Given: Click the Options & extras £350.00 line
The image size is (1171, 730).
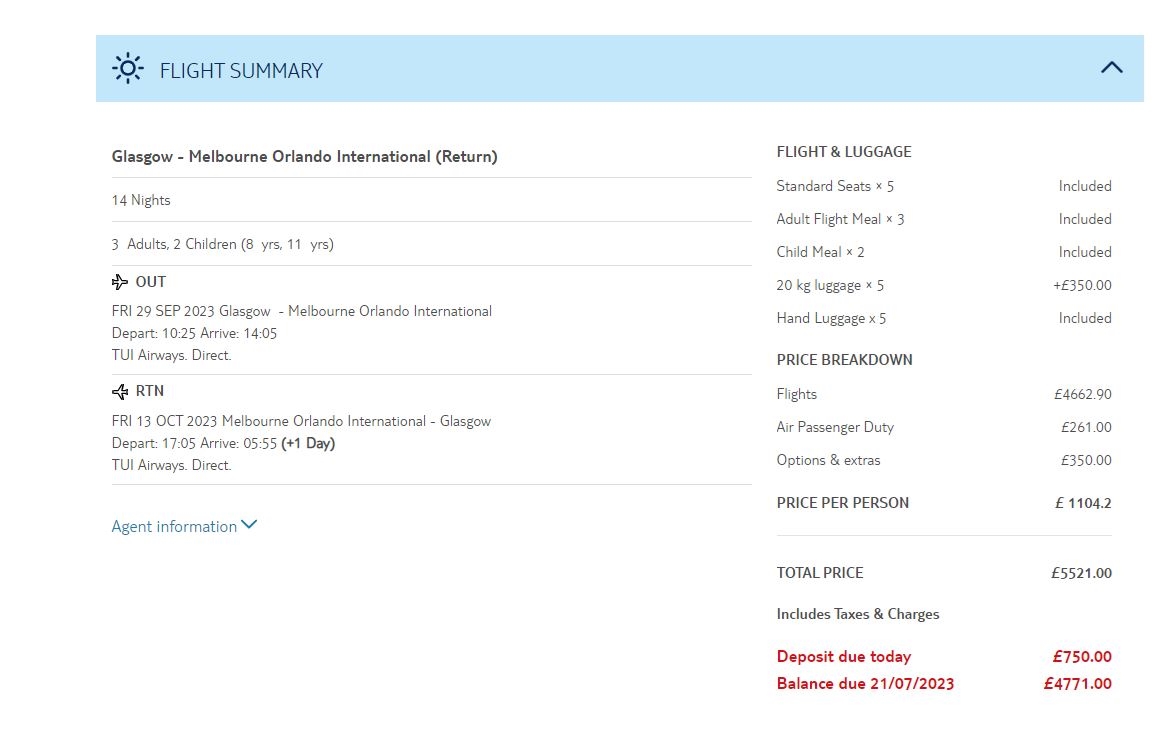Looking at the screenshot, I should click(x=828, y=461).
